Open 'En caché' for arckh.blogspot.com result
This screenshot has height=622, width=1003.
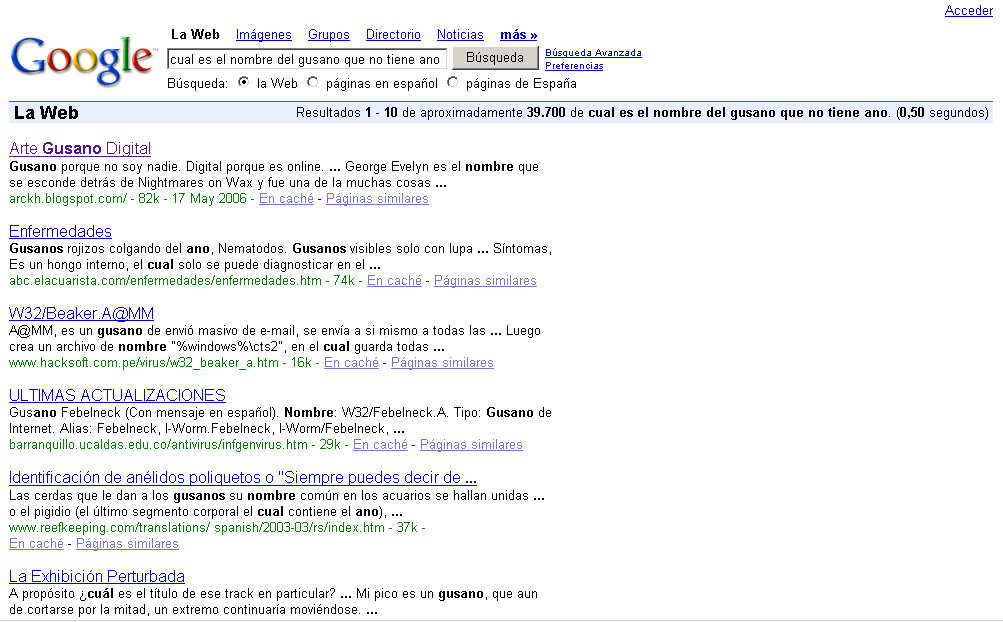click(287, 198)
